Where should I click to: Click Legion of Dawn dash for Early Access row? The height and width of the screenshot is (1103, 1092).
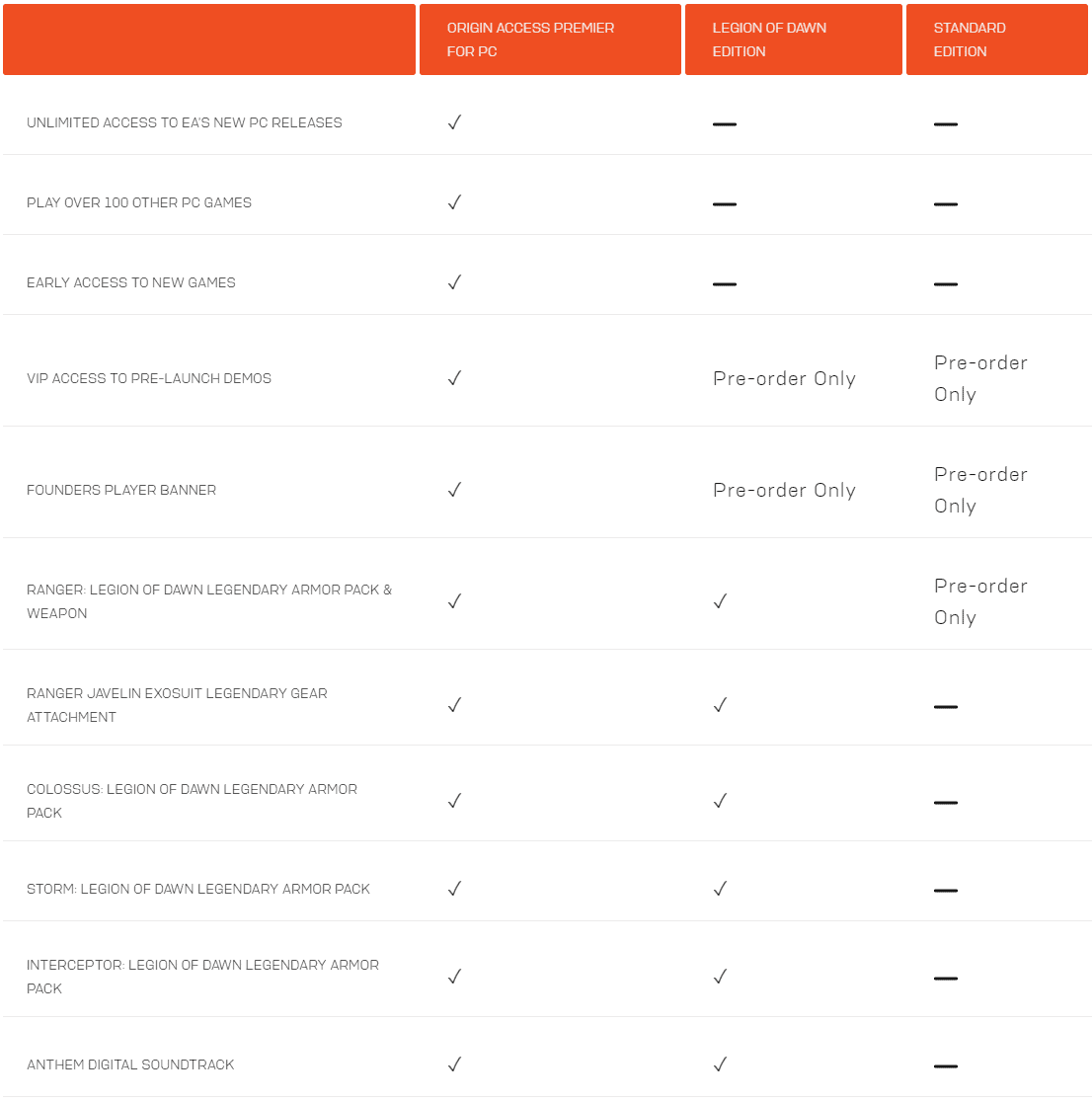click(725, 283)
